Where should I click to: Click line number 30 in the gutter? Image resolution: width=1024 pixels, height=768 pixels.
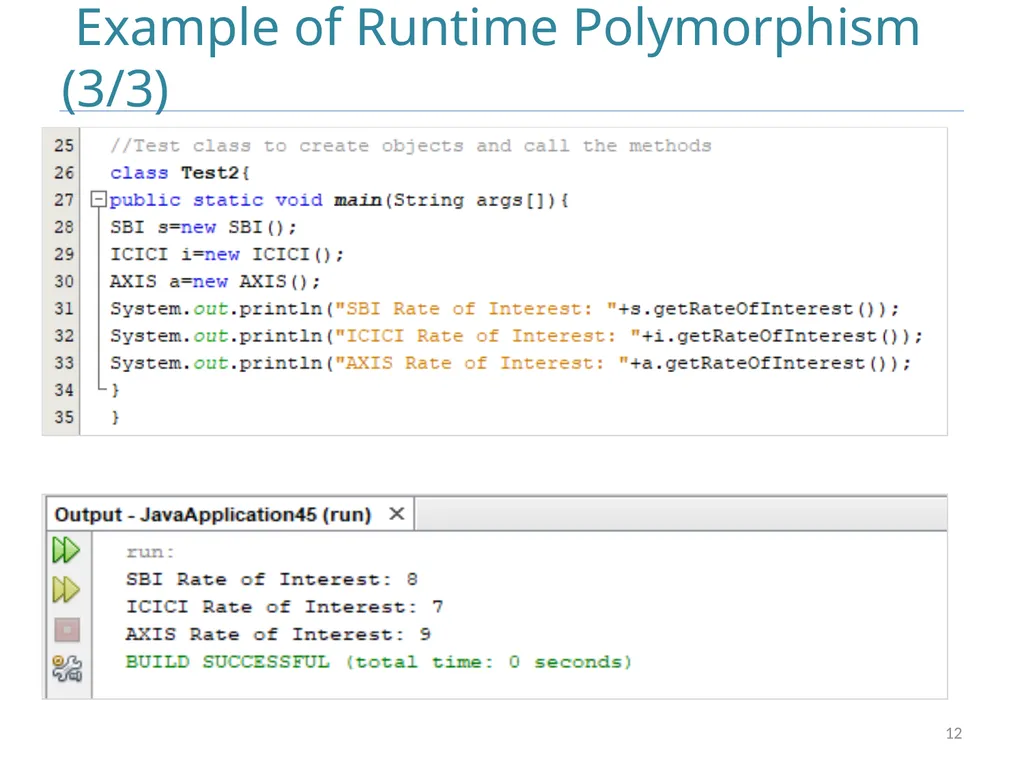coord(64,281)
